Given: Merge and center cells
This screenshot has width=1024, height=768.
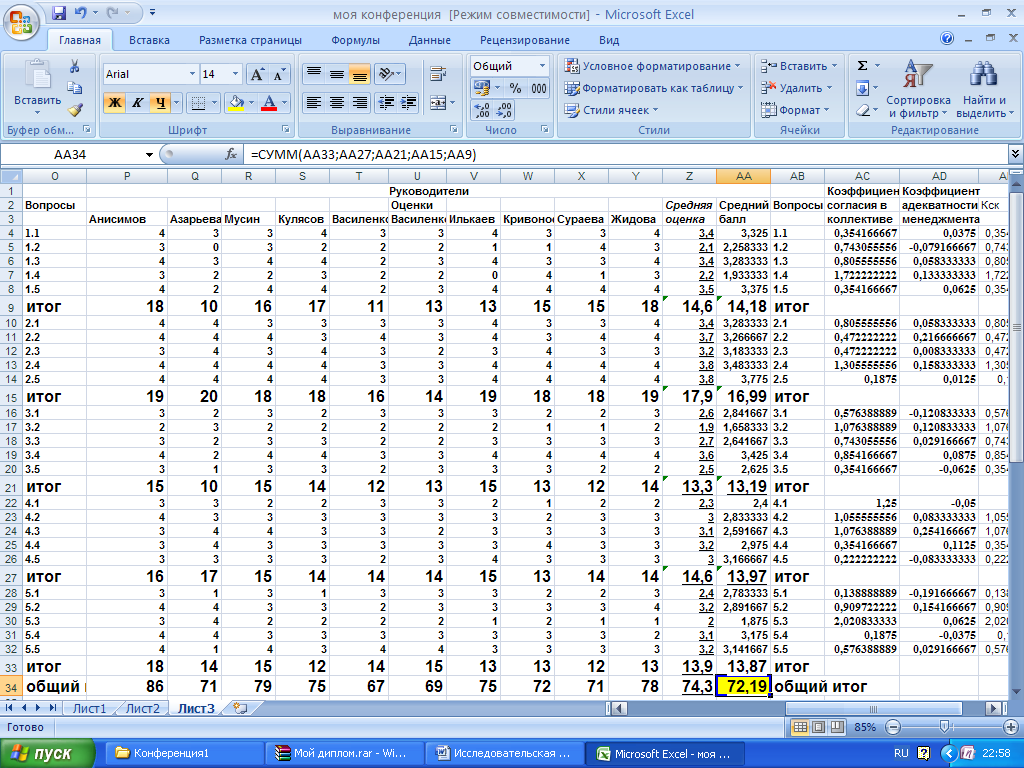Looking at the screenshot, I should (x=438, y=103).
